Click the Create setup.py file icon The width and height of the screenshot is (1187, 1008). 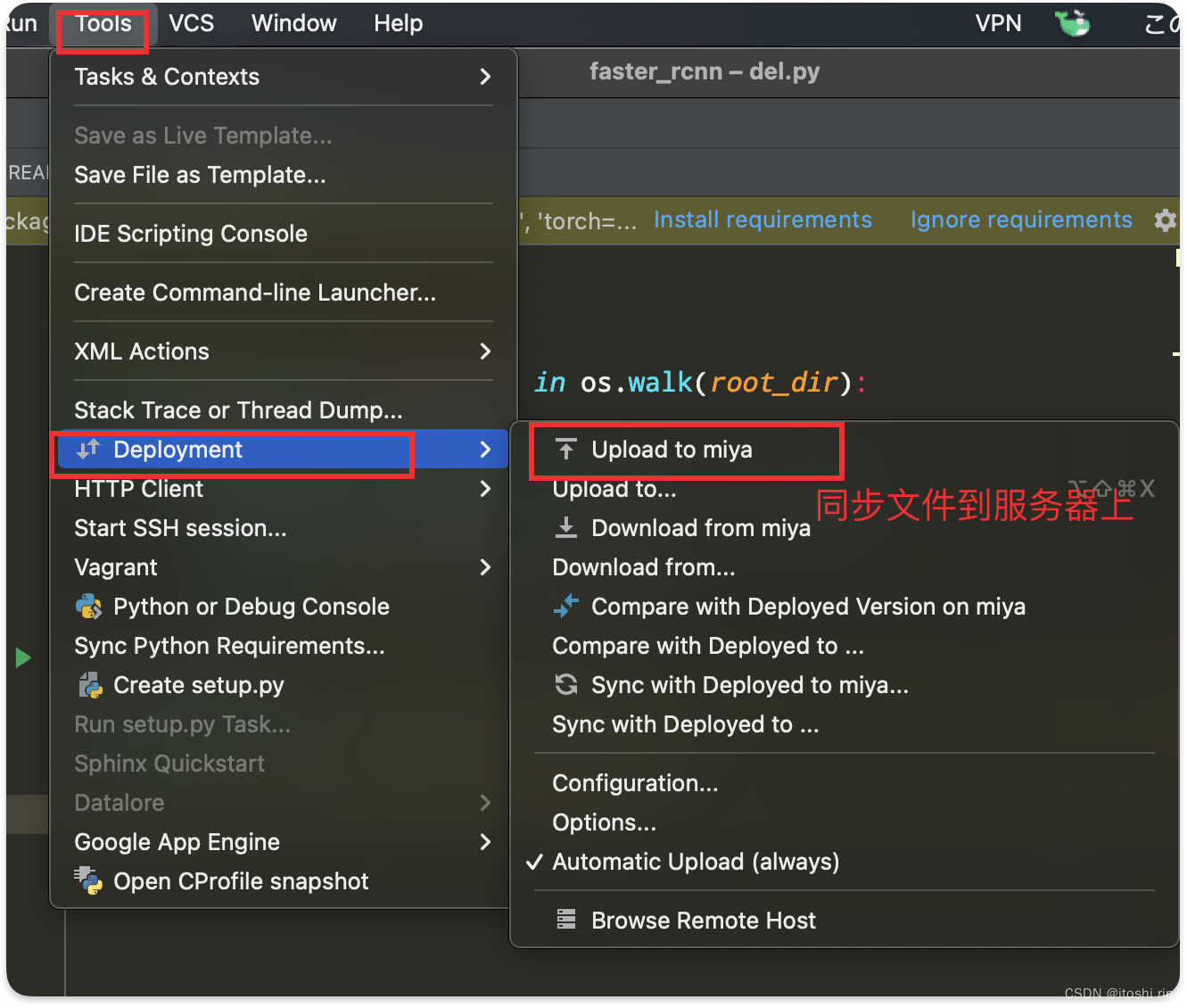89,685
